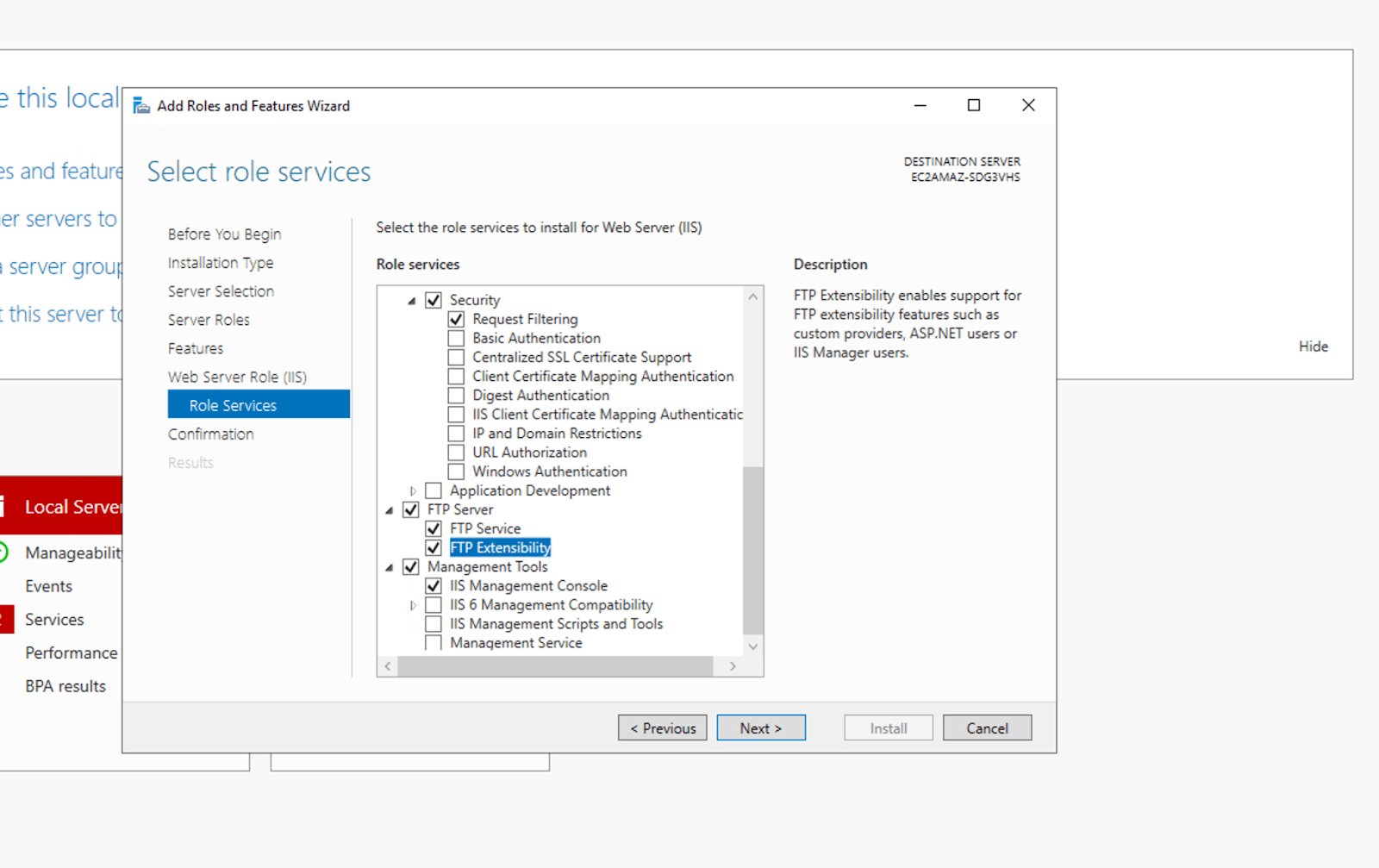This screenshot has height=868, width=1379.
Task: Maximize the Add Roles wizard window
Action: [x=974, y=105]
